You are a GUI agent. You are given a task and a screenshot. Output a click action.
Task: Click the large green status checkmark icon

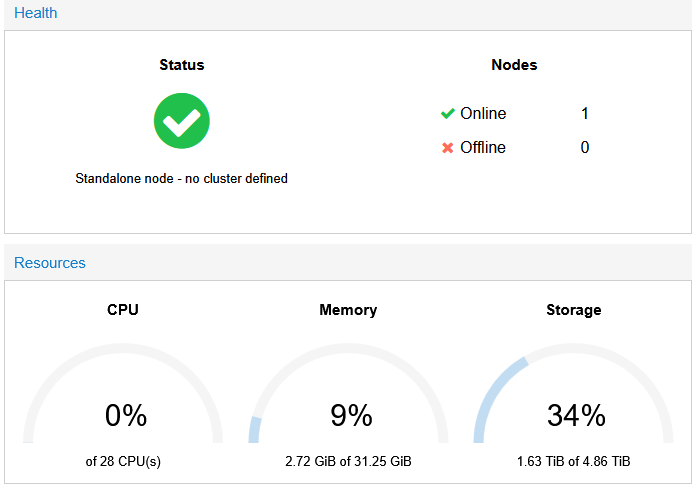[181, 121]
